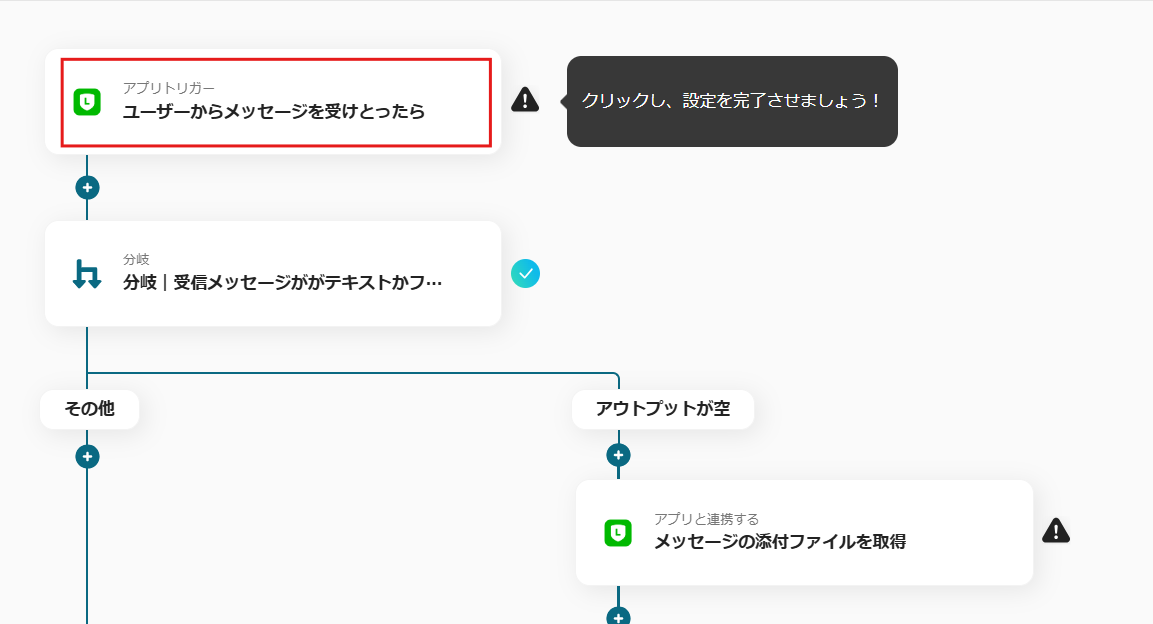This screenshot has width=1153, height=624.
Task: Click the LINE icon on the 添付ファイル card
Action: 618,533
